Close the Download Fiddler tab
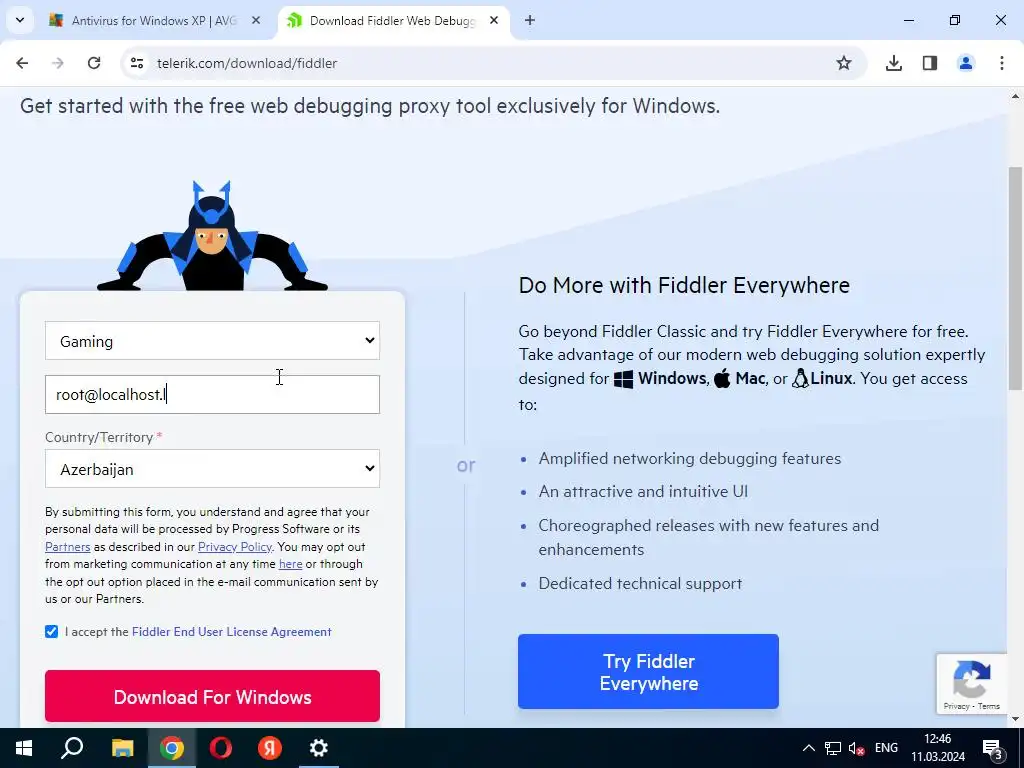This screenshot has width=1024, height=768. click(x=494, y=20)
